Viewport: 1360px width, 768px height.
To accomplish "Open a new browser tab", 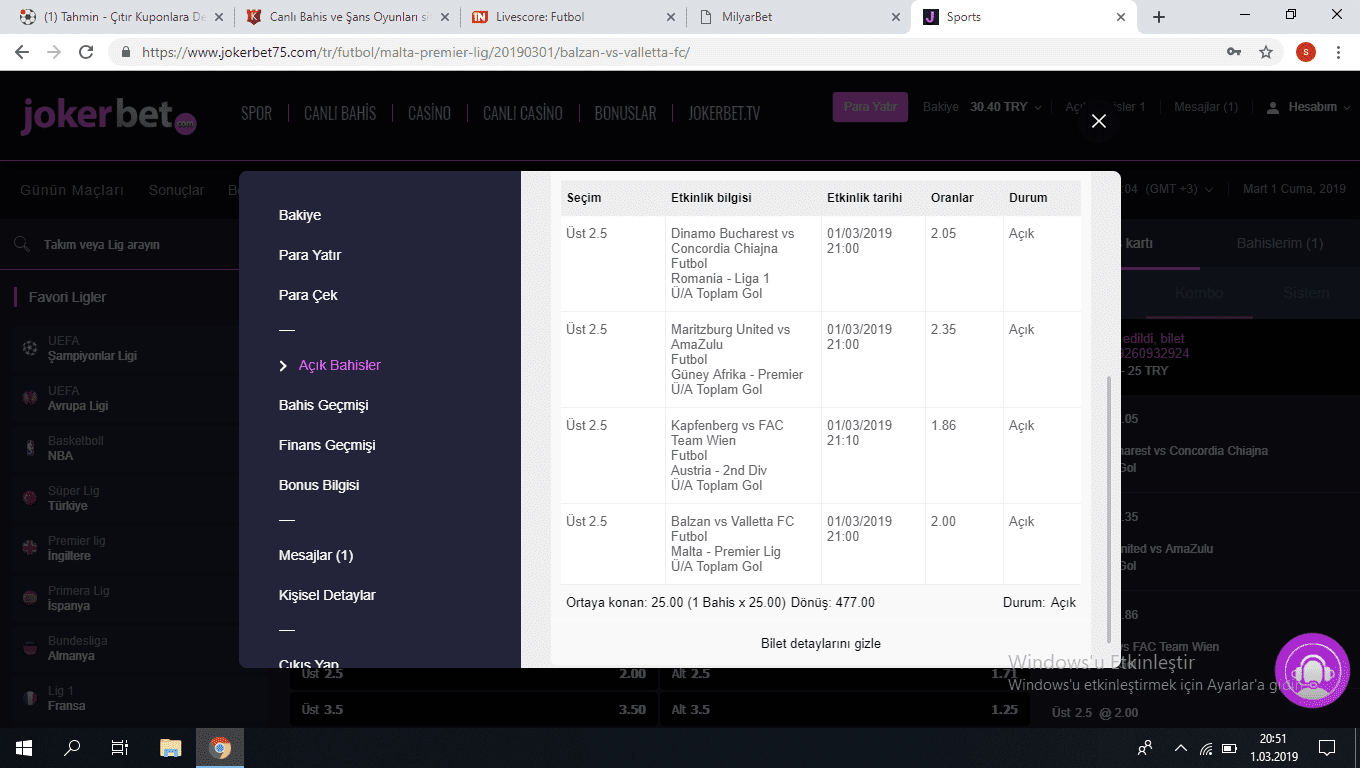I will (x=1159, y=17).
